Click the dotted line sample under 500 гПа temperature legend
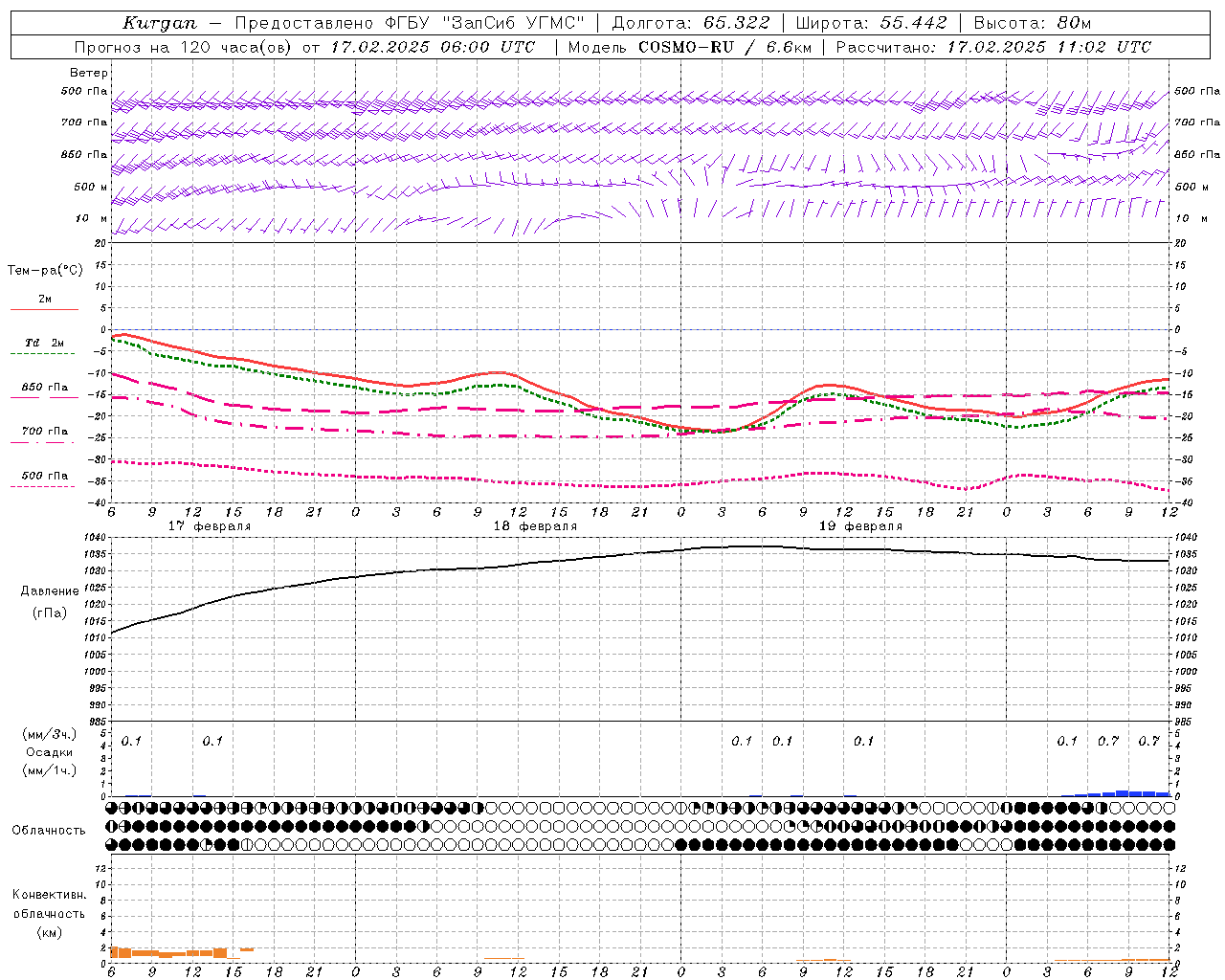This screenshot has width=1225, height=980. coord(44,487)
